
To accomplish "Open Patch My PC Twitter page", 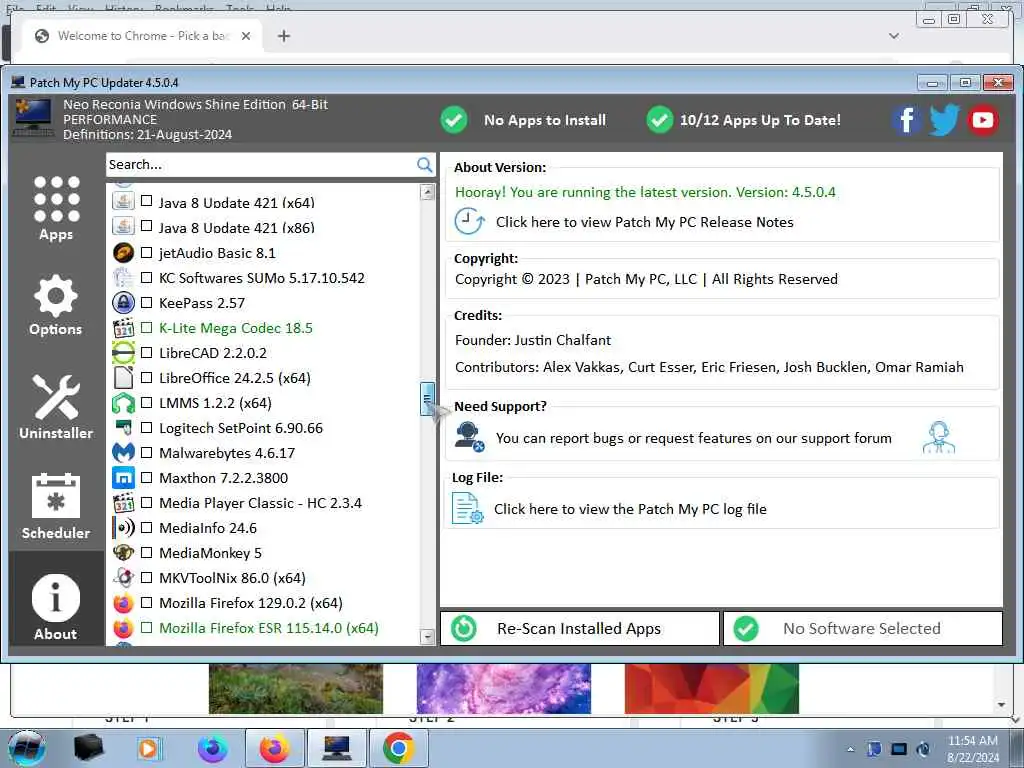I will click(x=944, y=120).
